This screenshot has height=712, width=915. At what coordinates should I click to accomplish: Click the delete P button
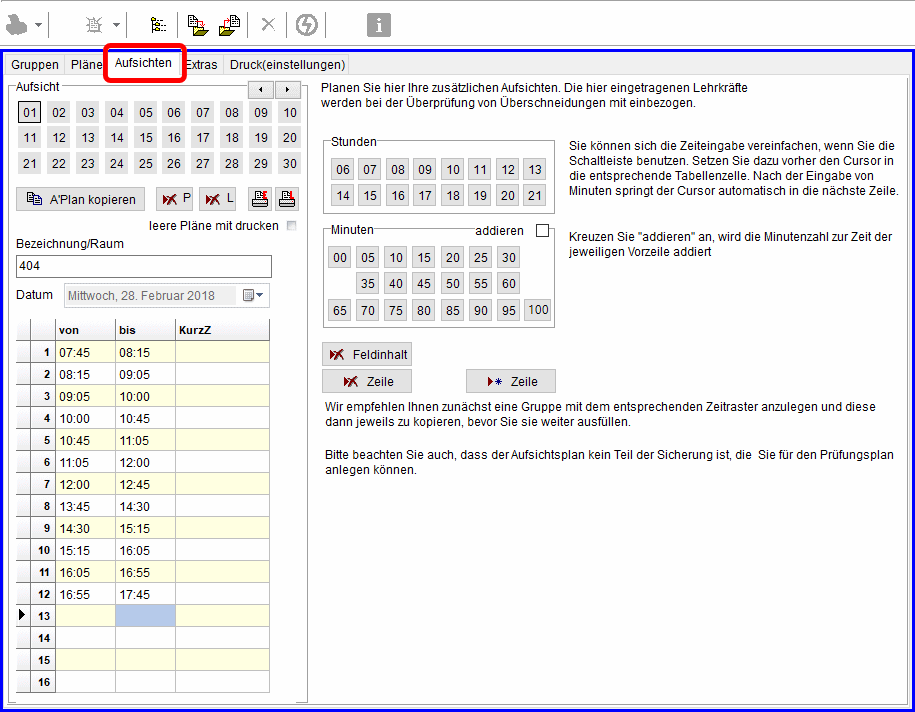[174, 199]
